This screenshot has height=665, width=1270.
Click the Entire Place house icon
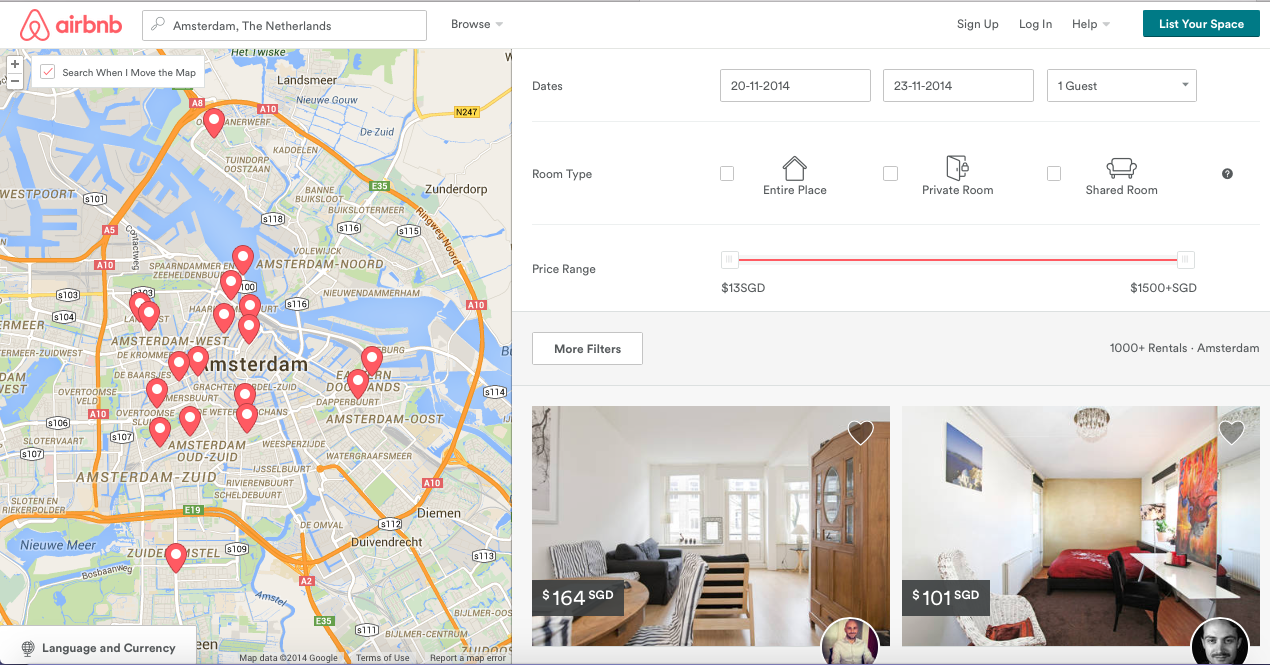click(794, 167)
